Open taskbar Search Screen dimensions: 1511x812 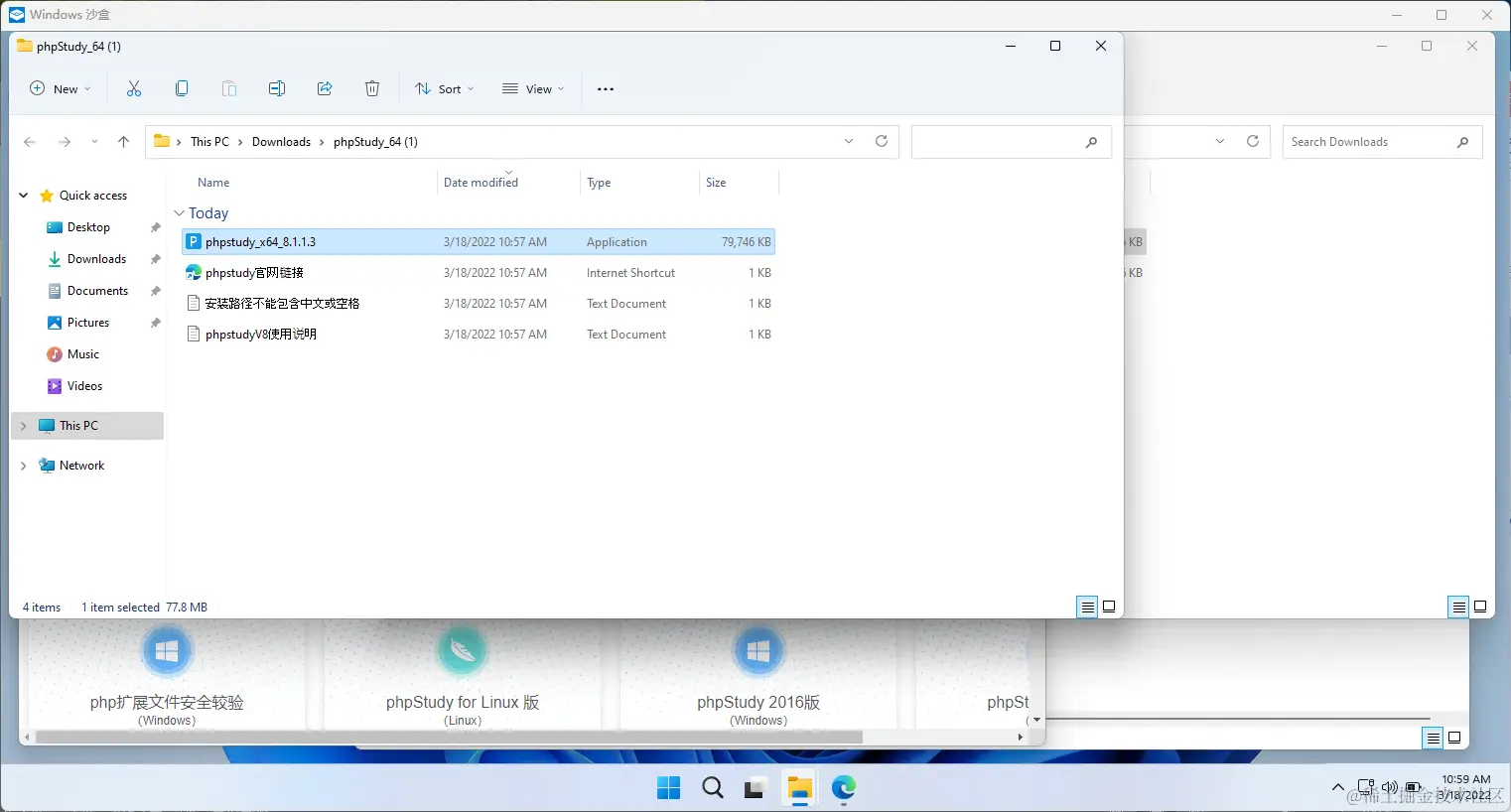[713, 788]
